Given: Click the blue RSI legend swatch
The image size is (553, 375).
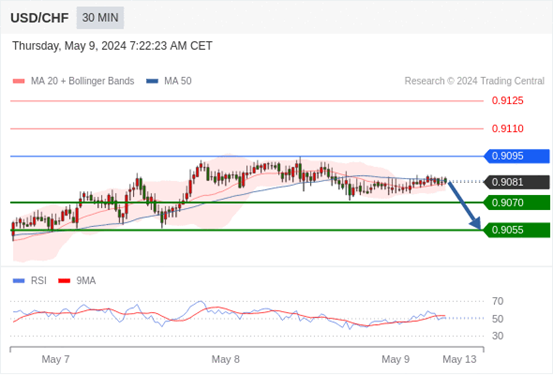Looking at the screenshot, I should pos(19,281).
